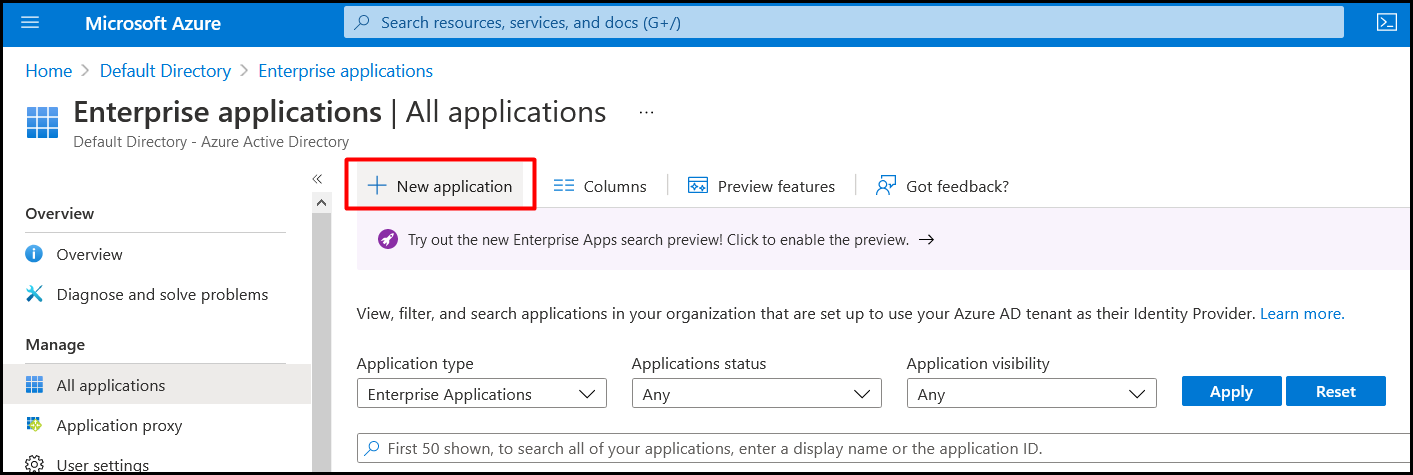The width and height of the screenshot is (1413, 475).
Task: Click the Apply filter button
Action: (1231, 392)
